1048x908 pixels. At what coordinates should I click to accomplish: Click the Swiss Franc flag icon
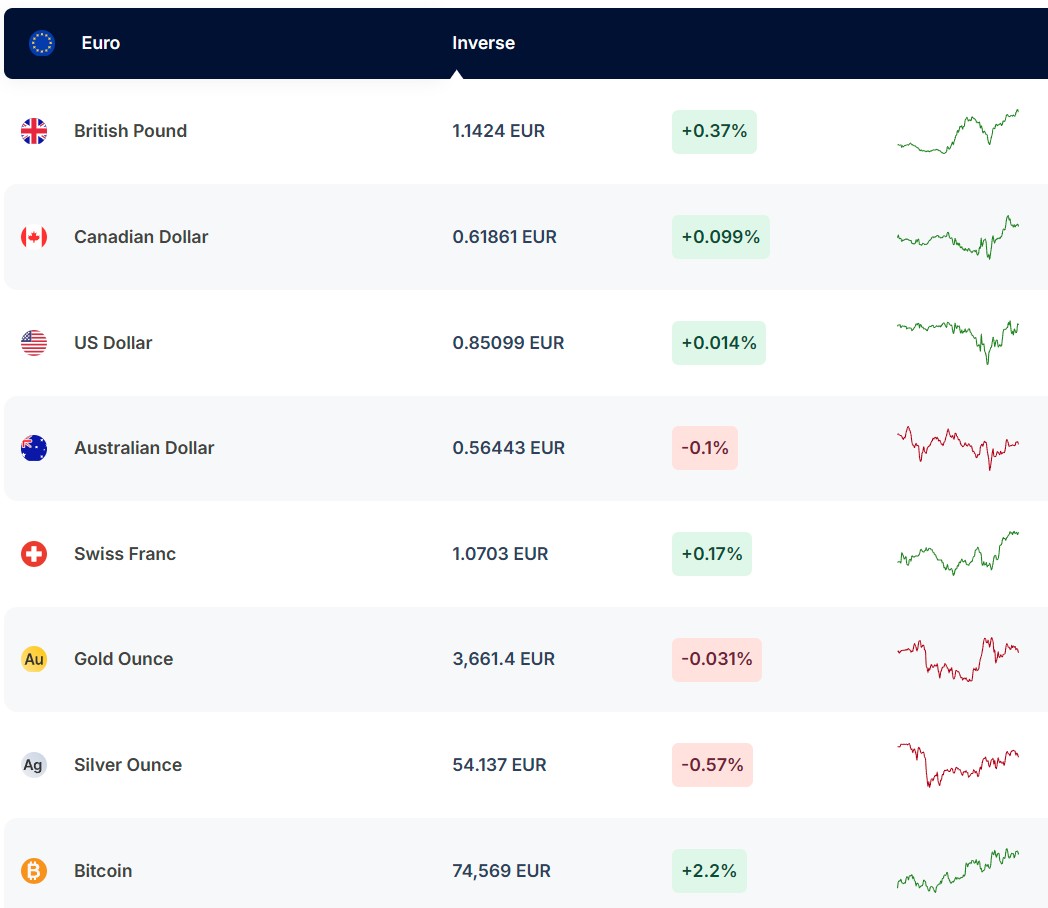[x=34, y=554]
